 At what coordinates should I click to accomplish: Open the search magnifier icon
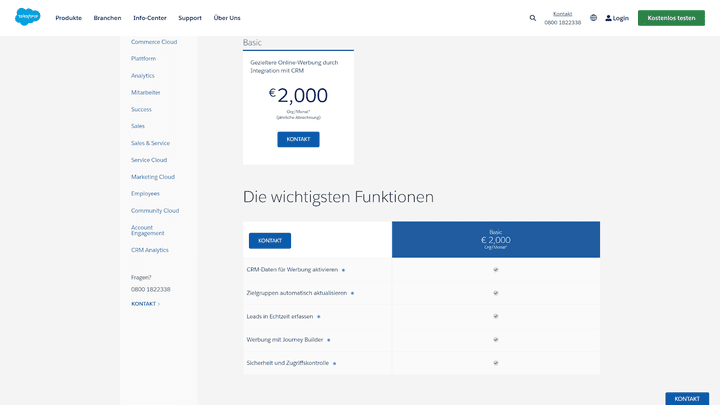(533, 18)
